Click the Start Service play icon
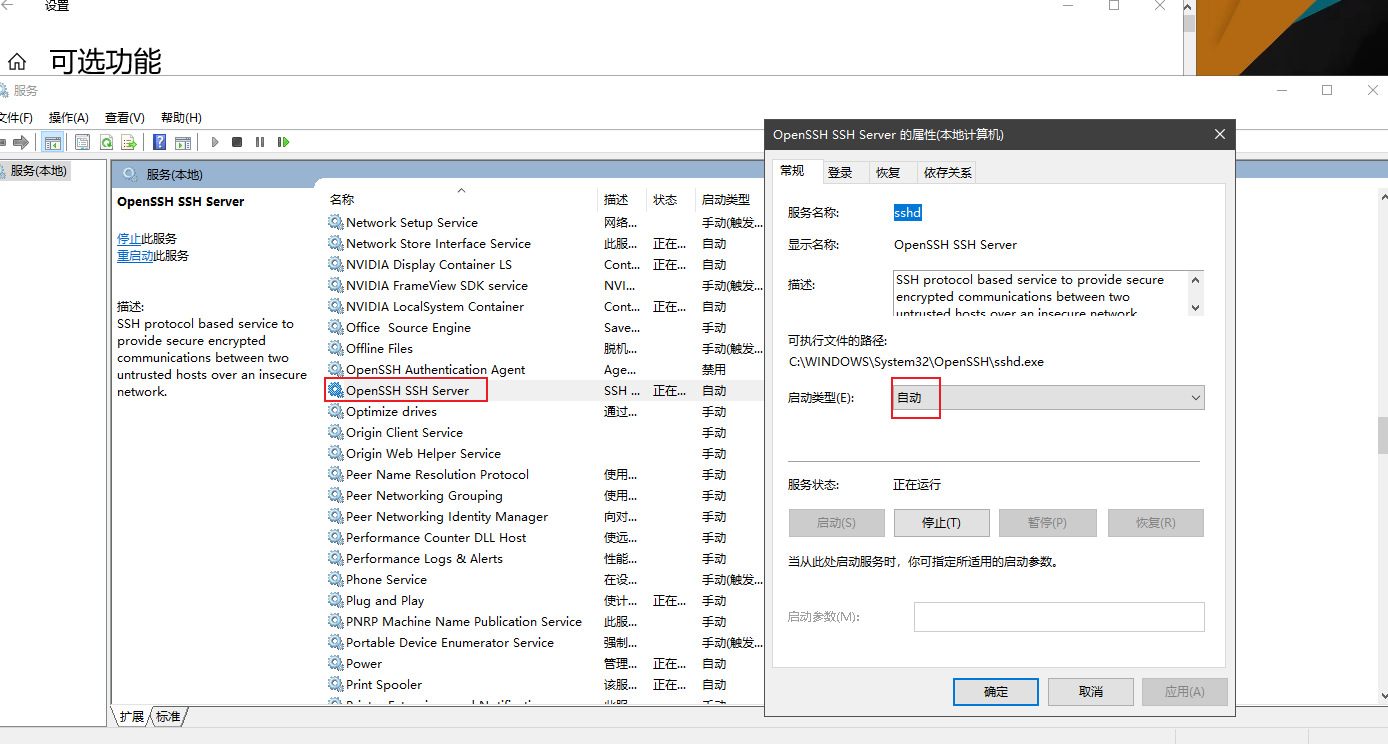Screen dimensions: 1388x744 click(215, 142)
